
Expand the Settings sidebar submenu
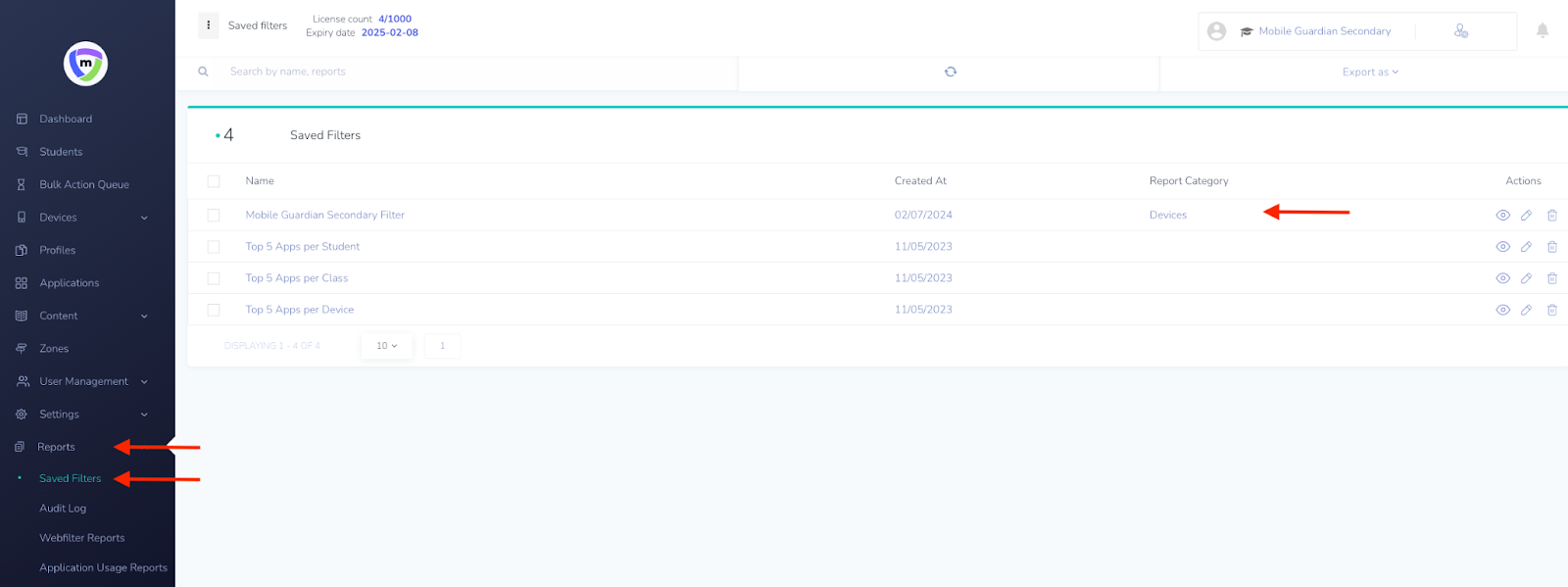144,415
